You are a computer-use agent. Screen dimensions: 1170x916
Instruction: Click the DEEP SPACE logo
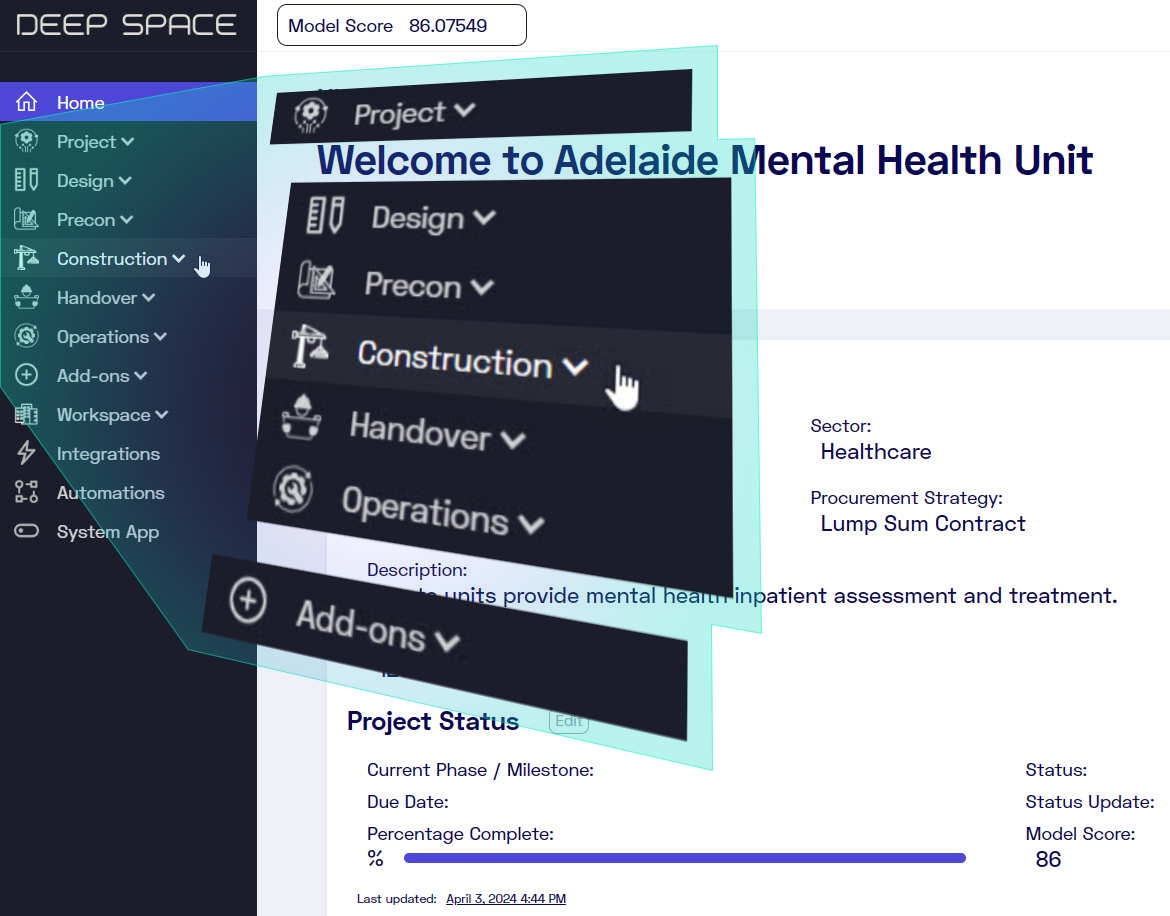(x=127, y=25)
